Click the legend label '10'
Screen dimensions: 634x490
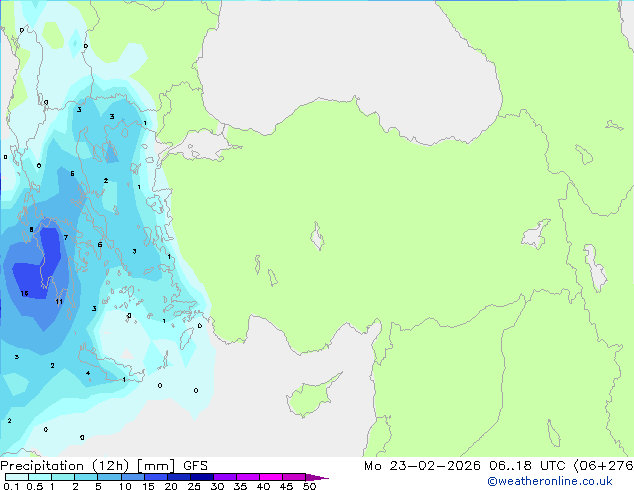coord(125,486)
